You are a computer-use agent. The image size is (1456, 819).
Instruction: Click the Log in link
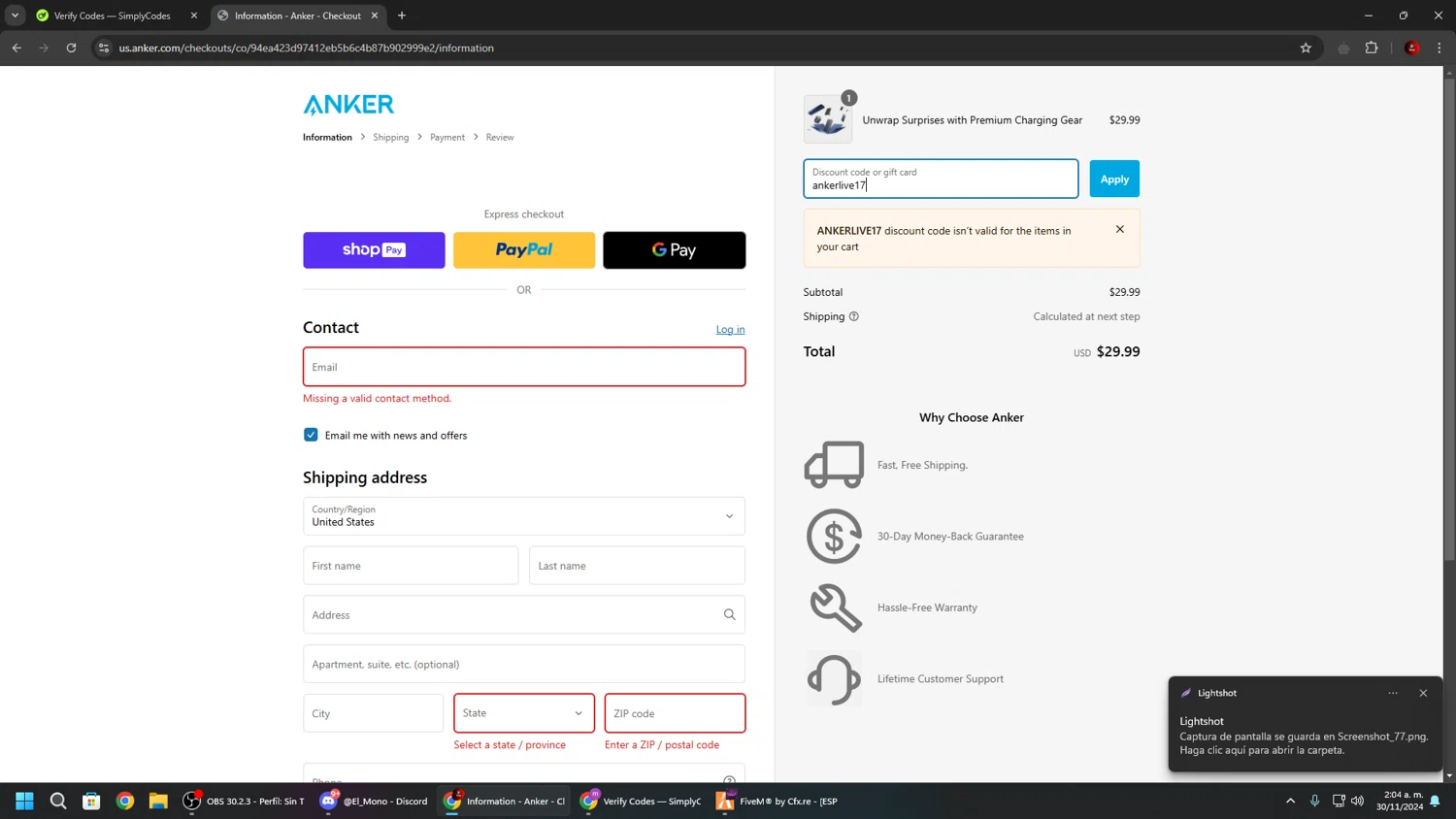click(x=731, y=330)
